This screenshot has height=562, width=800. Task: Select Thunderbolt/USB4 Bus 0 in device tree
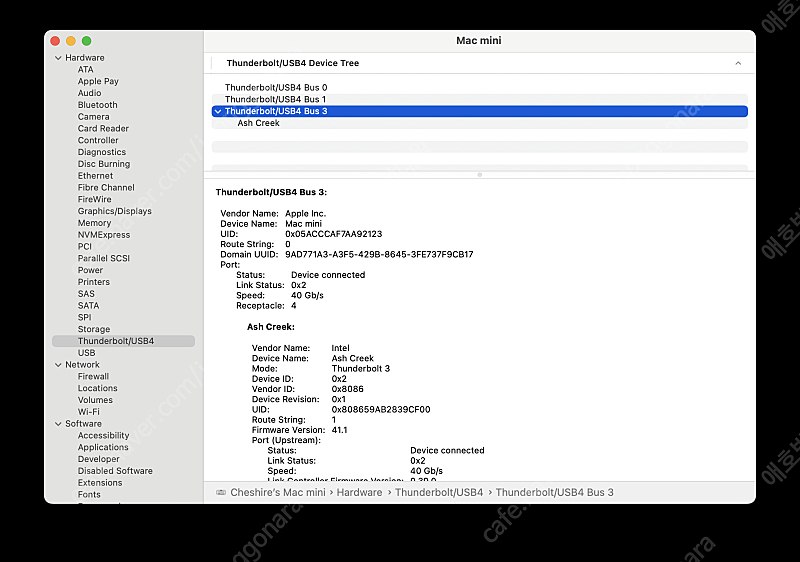coord(275,88)
